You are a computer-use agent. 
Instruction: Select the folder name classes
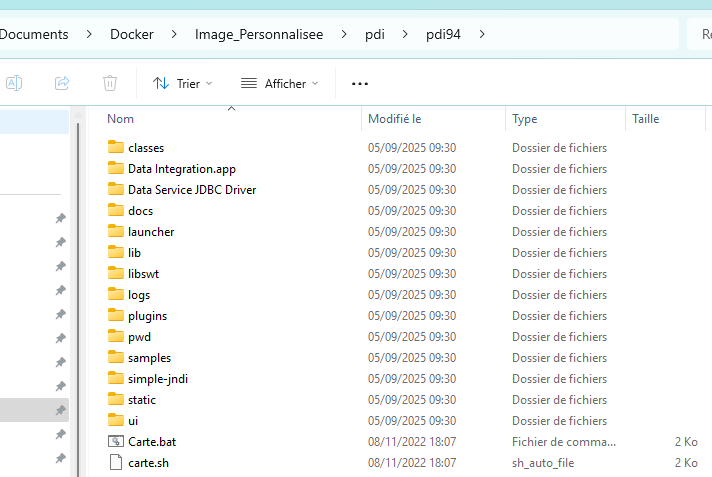click(146, 148)
